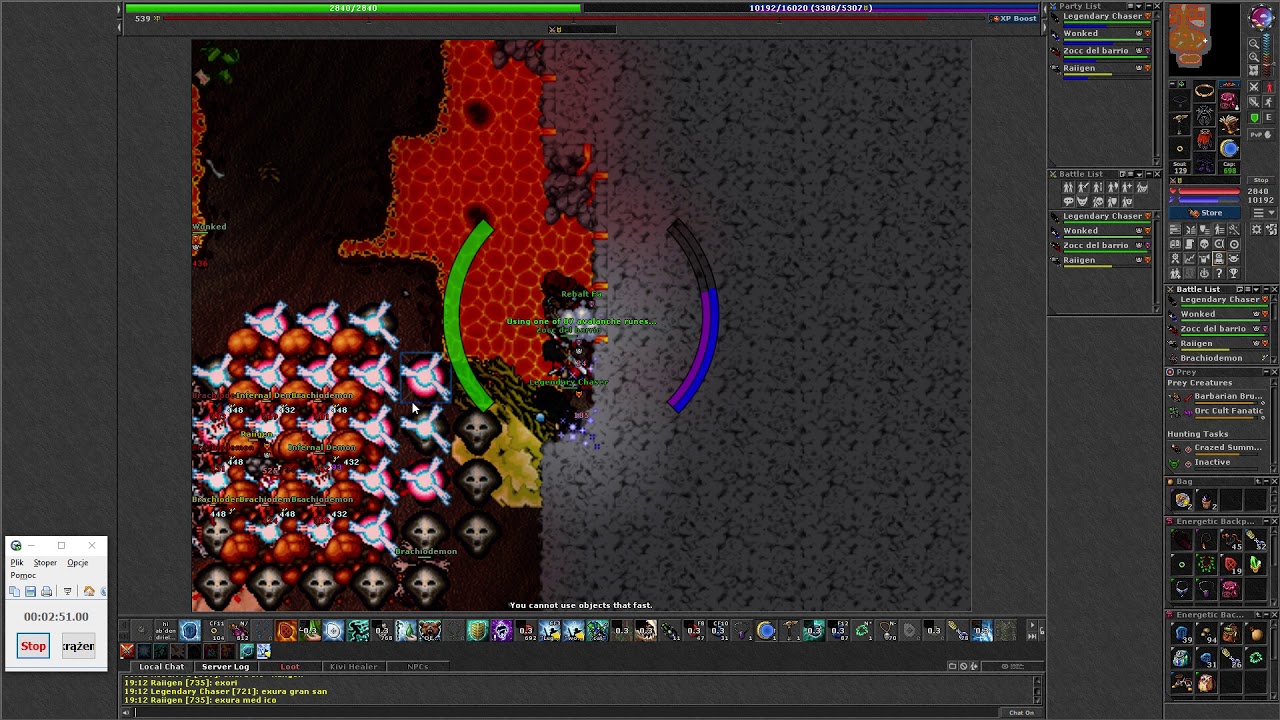Open the Stoper menu in stopwatch
This screenshot has height=720, width=1280.
(45, 563)
